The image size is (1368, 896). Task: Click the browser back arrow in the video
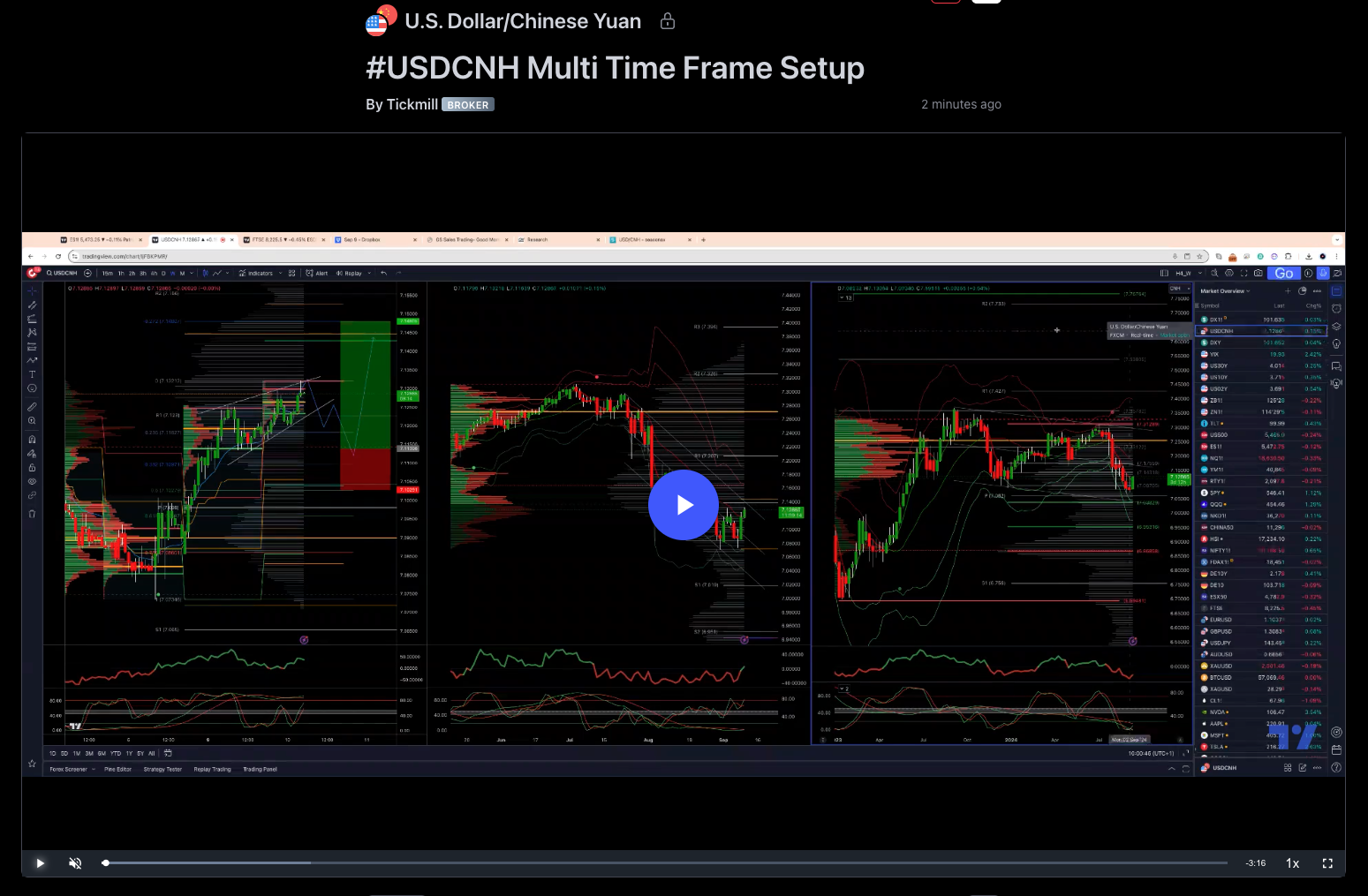(31, 256)
